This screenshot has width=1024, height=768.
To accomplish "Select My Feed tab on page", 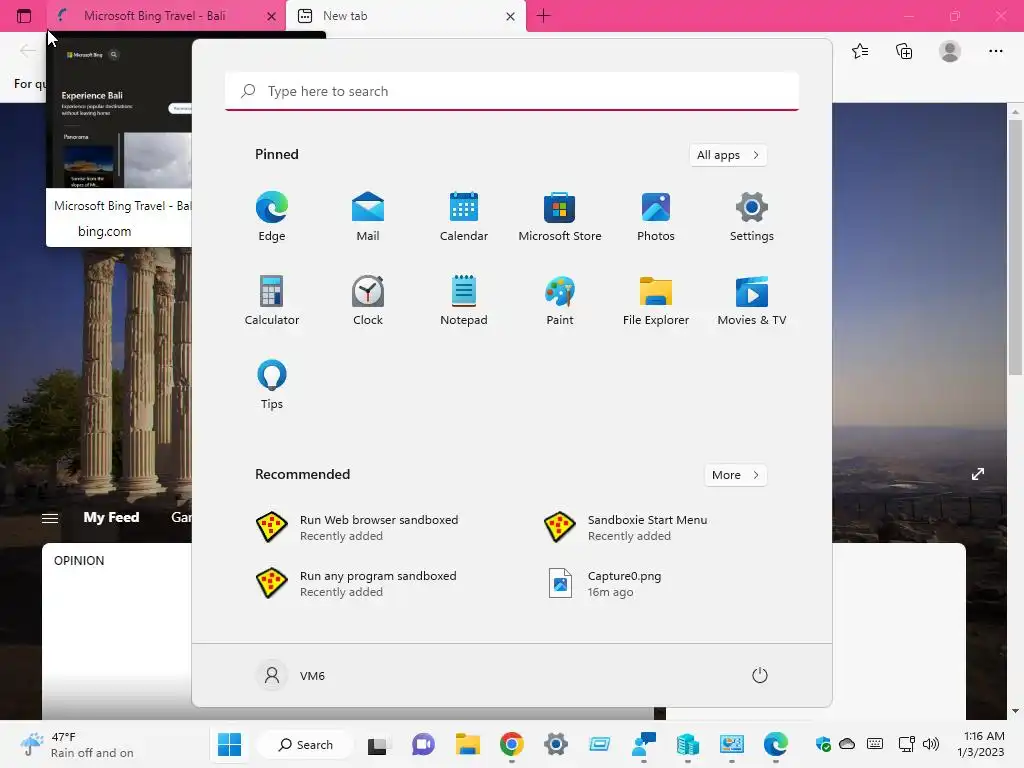I will point(111,517).
